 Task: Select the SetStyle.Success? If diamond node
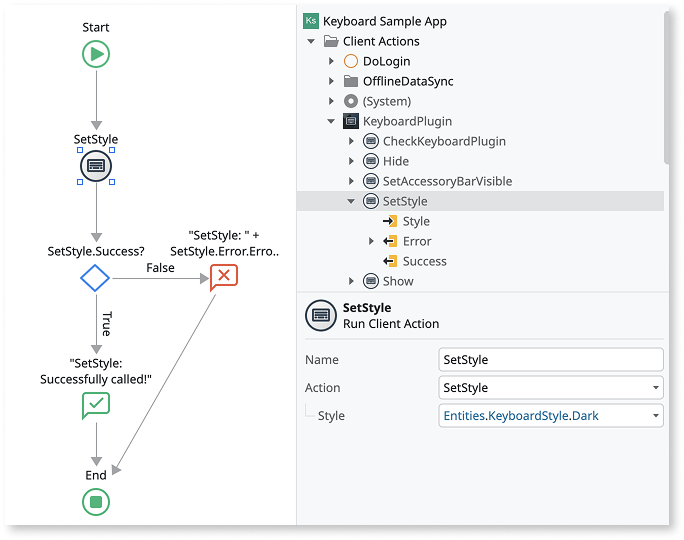tap(95, 278)
